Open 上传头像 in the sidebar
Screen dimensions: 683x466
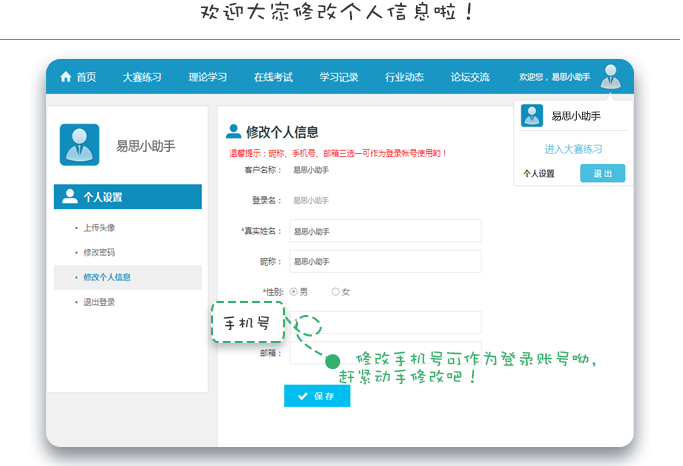tap(99, 228)
